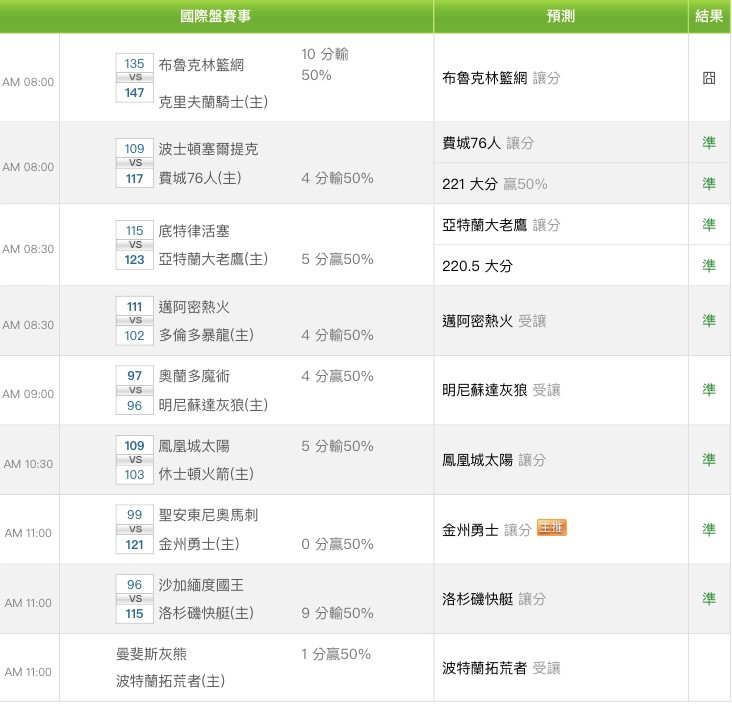Select prediction 邁阿密熱火 受讓
The width and height of the screenshot is (732, 718).
[x=494, y=321]
